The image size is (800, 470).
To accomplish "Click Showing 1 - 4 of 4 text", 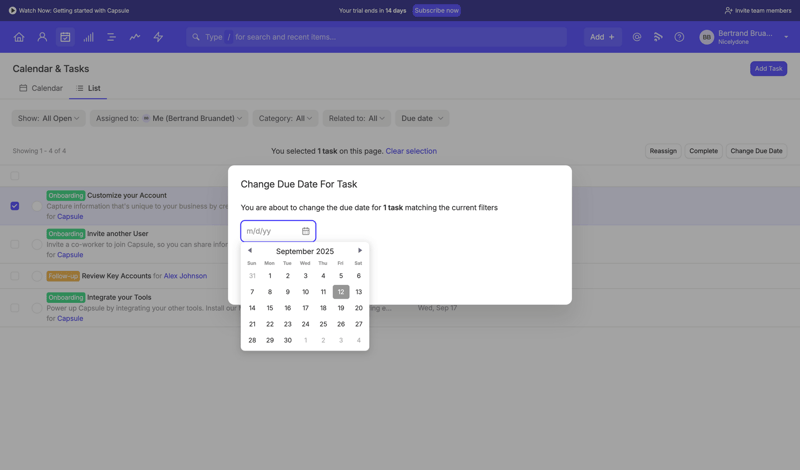I will (39, 151).
